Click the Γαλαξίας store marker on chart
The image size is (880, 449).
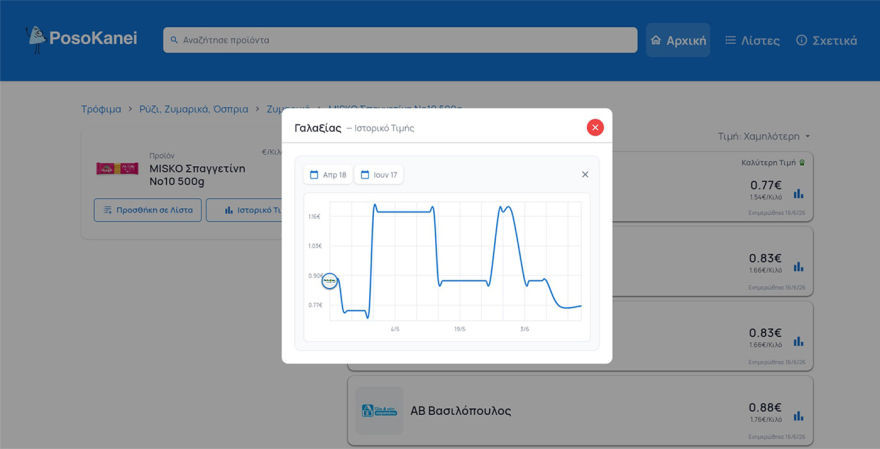click(x=329, y=281)
